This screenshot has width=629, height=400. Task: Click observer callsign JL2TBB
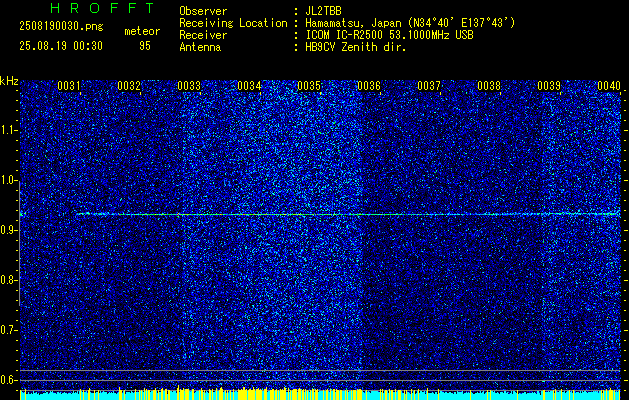[323, 11]
